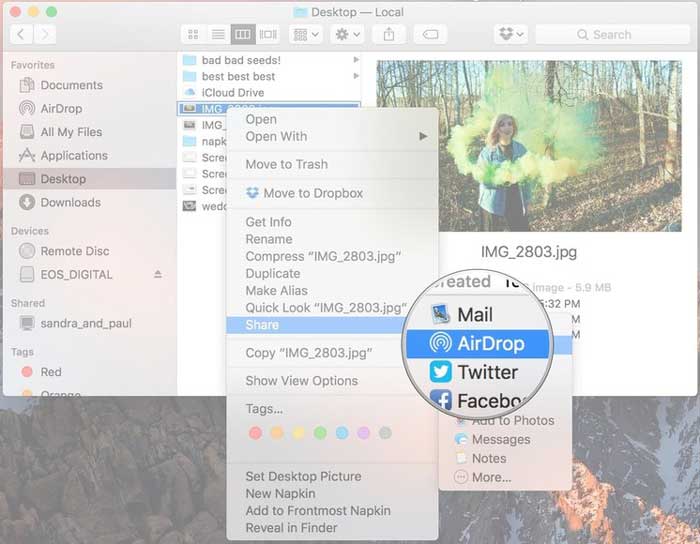Select the bad bad seeds! folder

click(x=241, y=60)
